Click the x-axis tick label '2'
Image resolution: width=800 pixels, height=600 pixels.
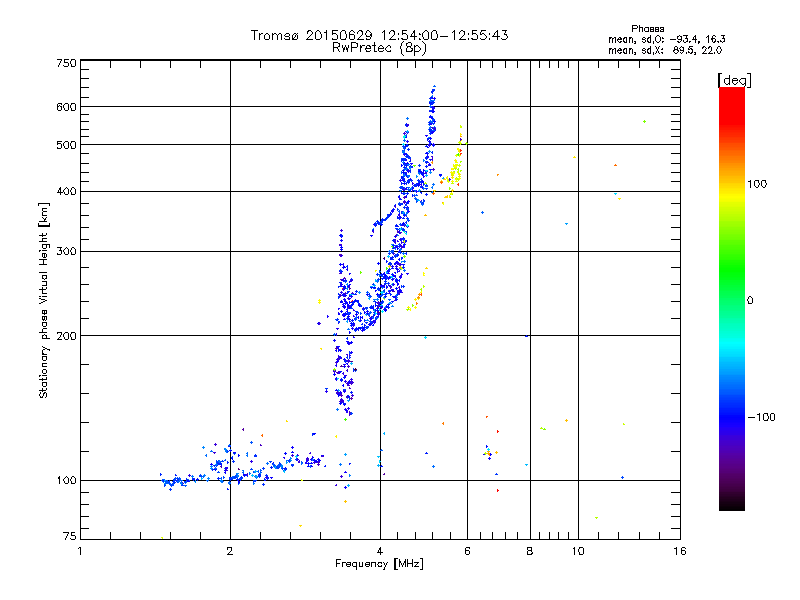point(230,551)
